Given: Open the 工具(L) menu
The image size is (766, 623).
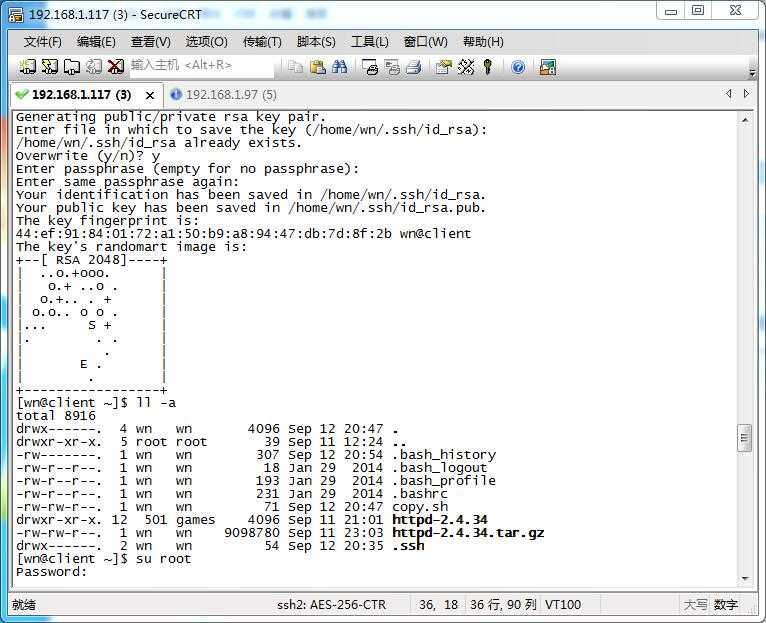Looking at the screenshot, I should 370,42.
